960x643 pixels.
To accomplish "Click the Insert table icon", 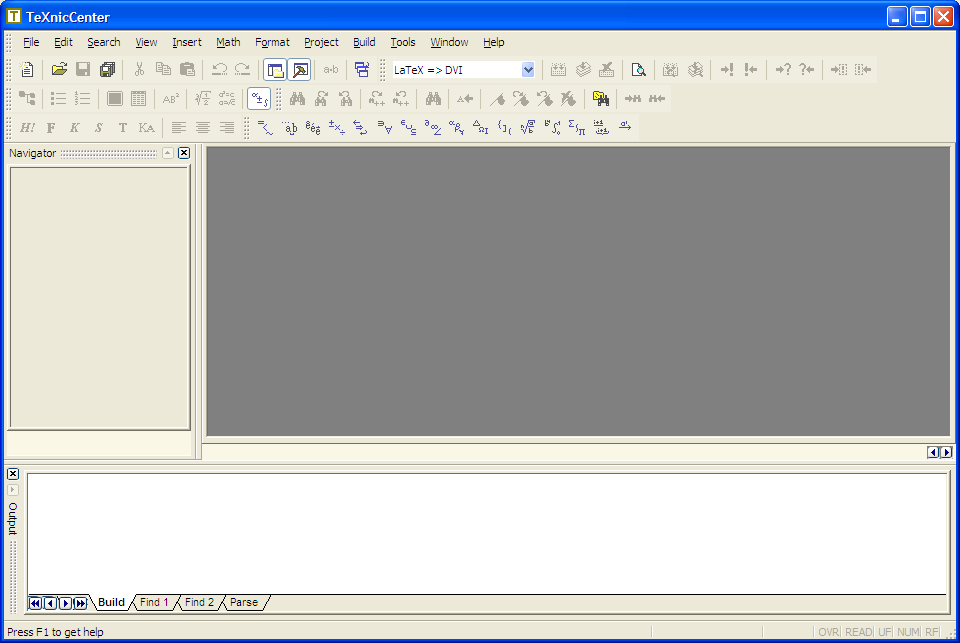I will tap(139, 99).
